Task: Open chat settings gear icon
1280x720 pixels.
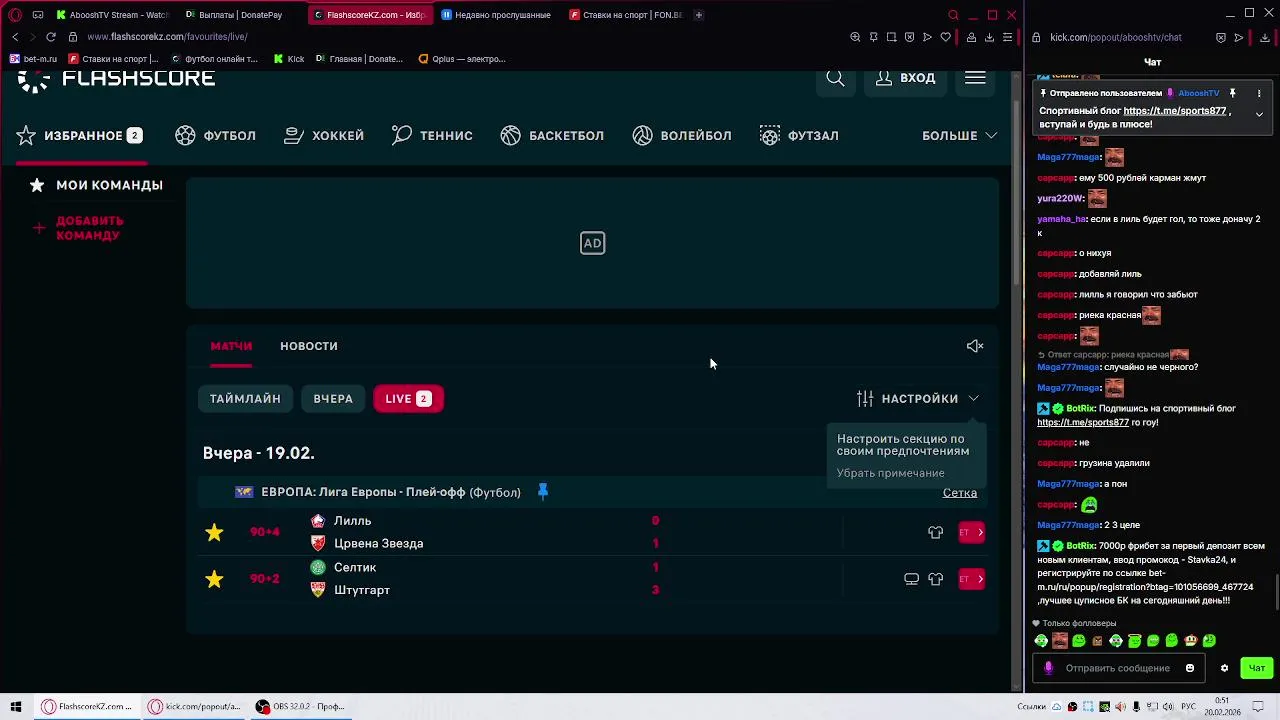Action: click(x=1224, y=668)
